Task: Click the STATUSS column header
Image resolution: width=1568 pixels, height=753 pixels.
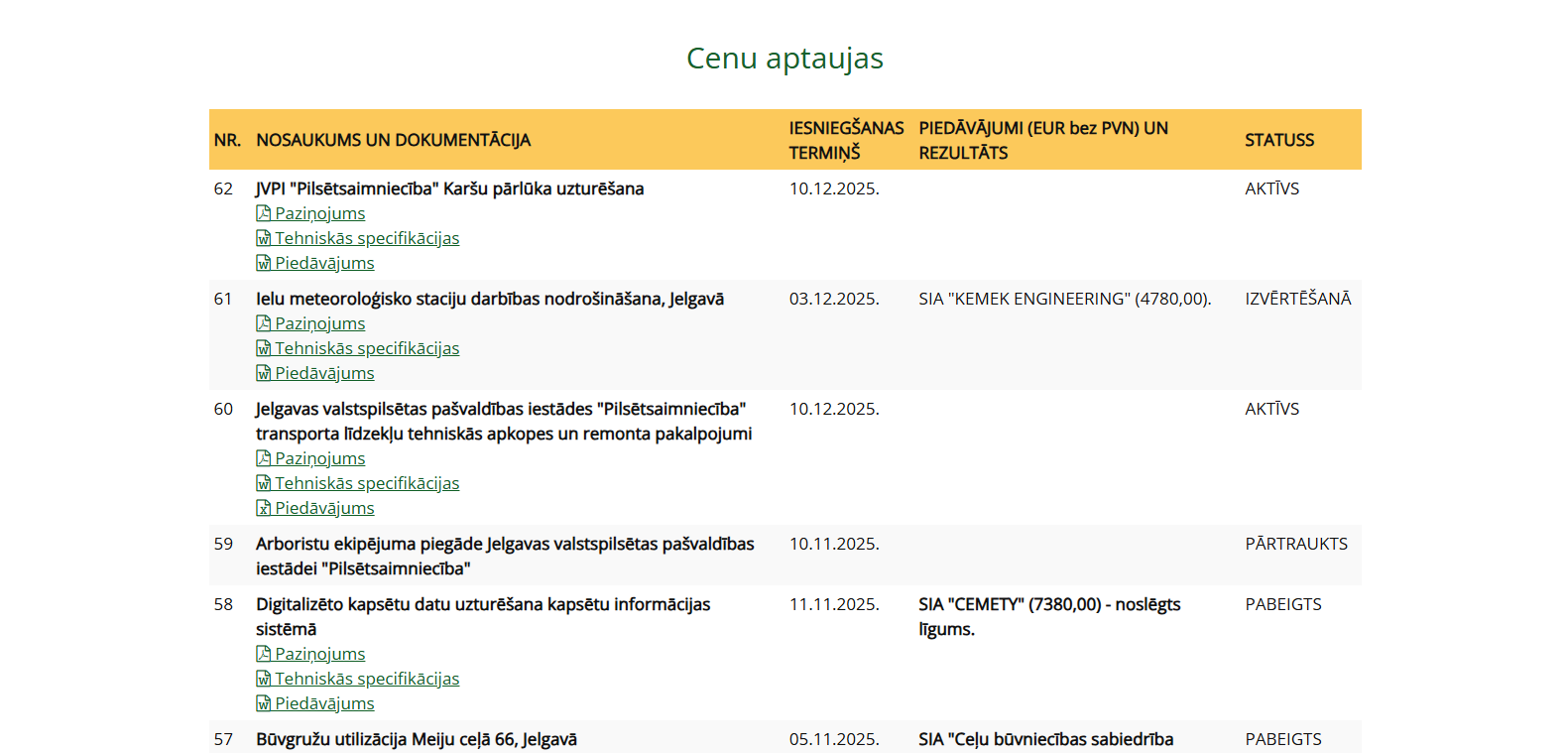Action: coord(1278,140)
